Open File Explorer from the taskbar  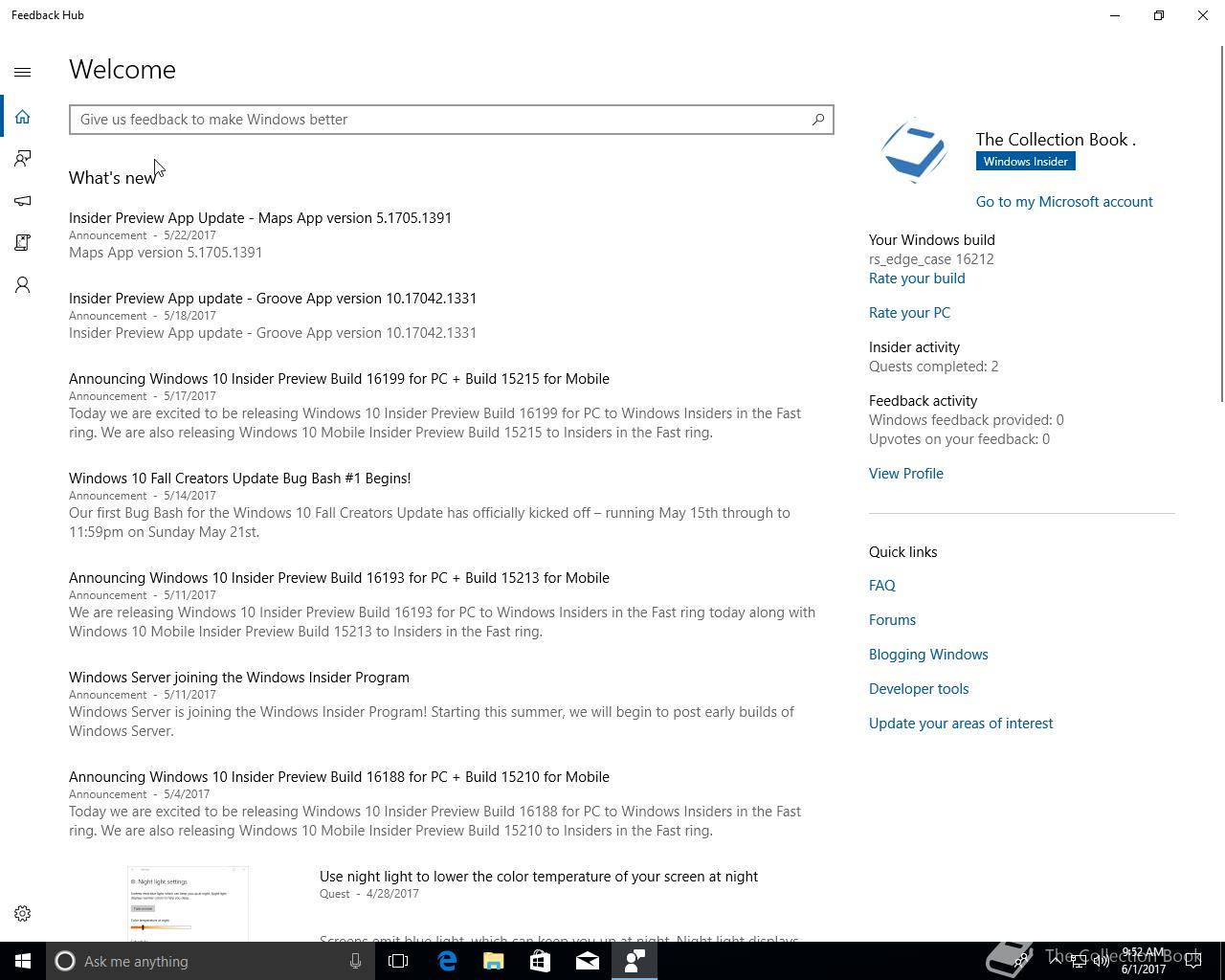[x=494, y=961]
